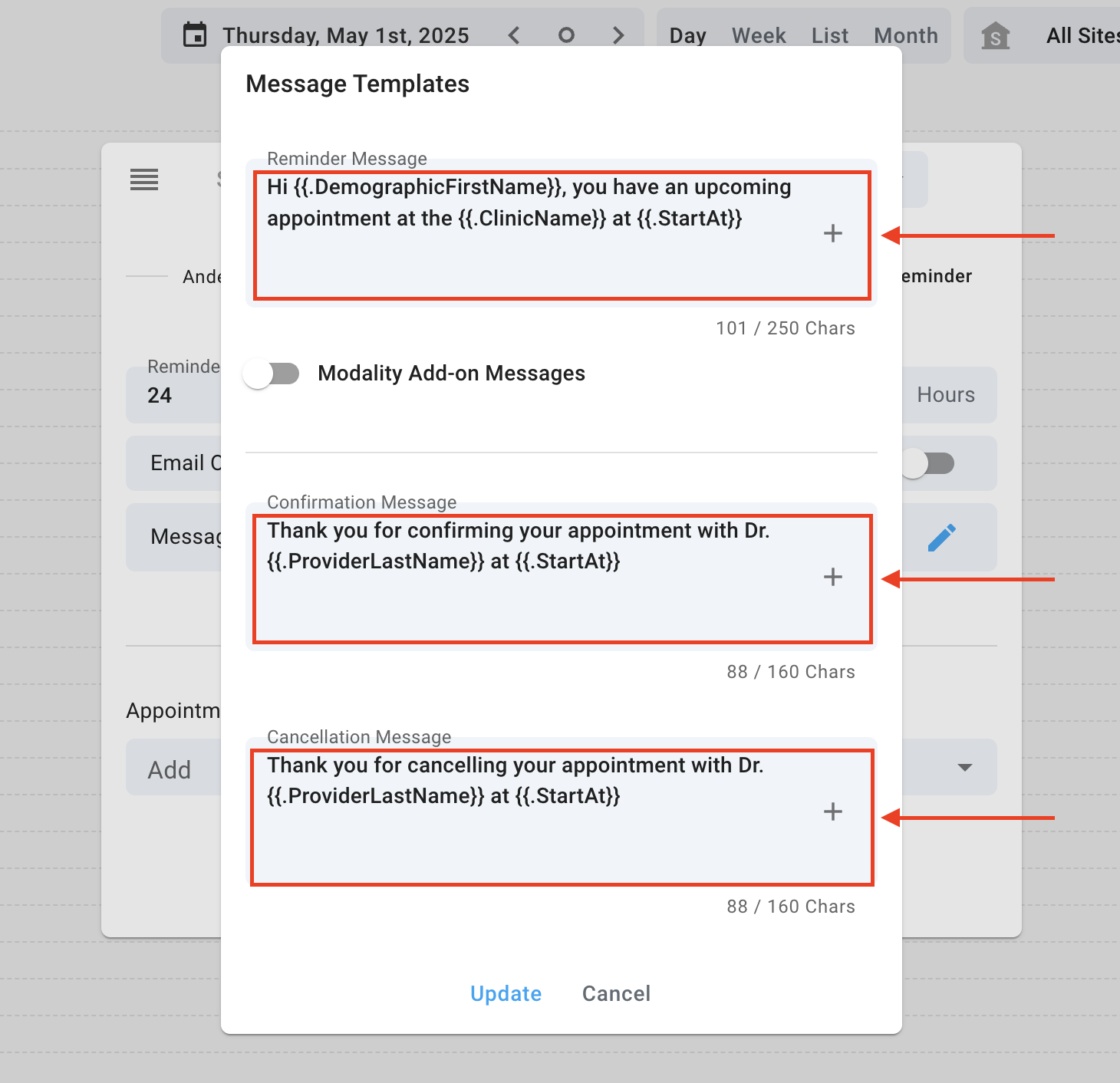Click the site house icon
The image size is (1120, 1083).
tap(995, 35)
